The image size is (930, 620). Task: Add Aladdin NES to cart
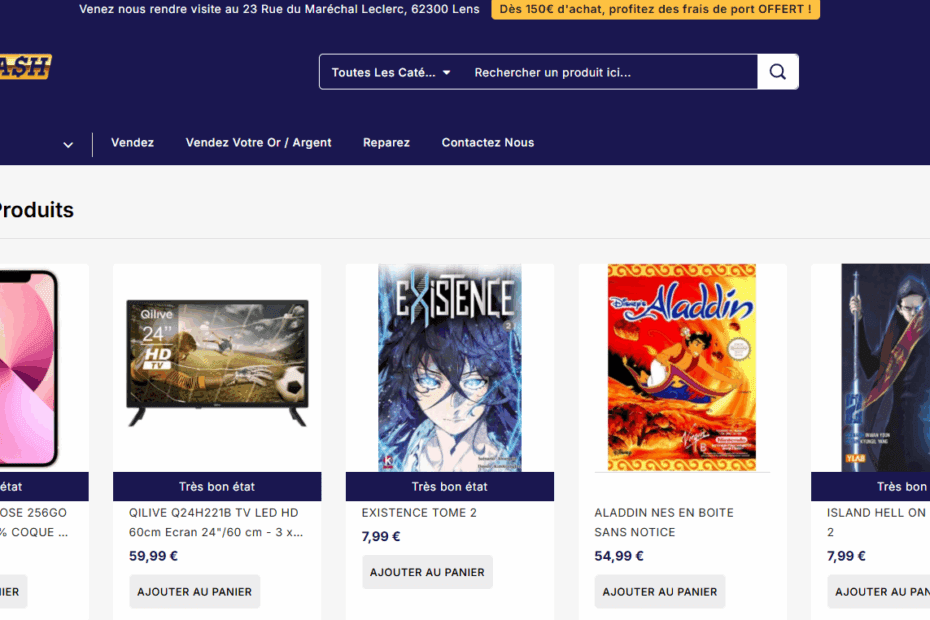pyautogui.click(x=660, y=592)
